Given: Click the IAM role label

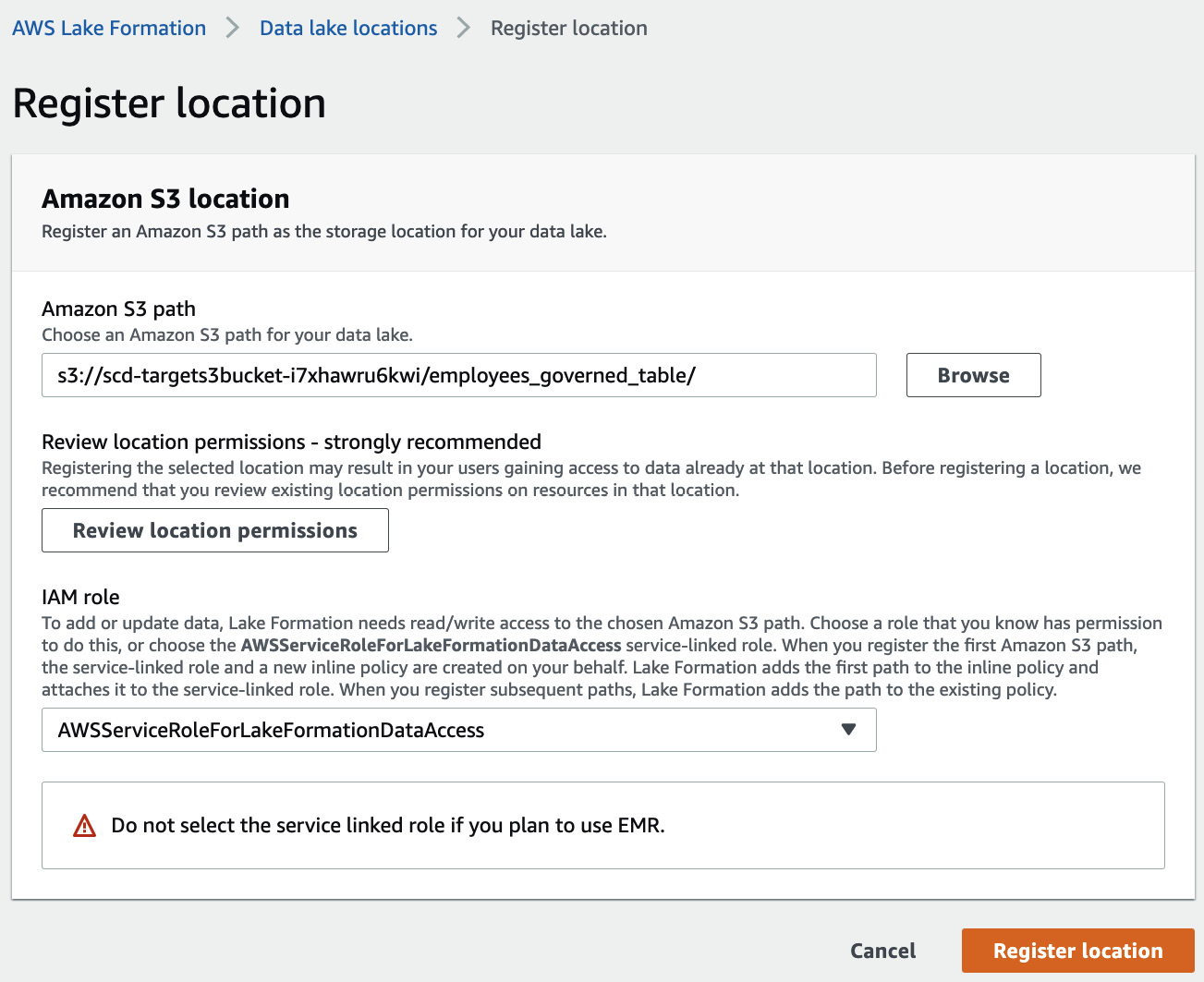Looking at the screenshot, I should pos(81,597).
